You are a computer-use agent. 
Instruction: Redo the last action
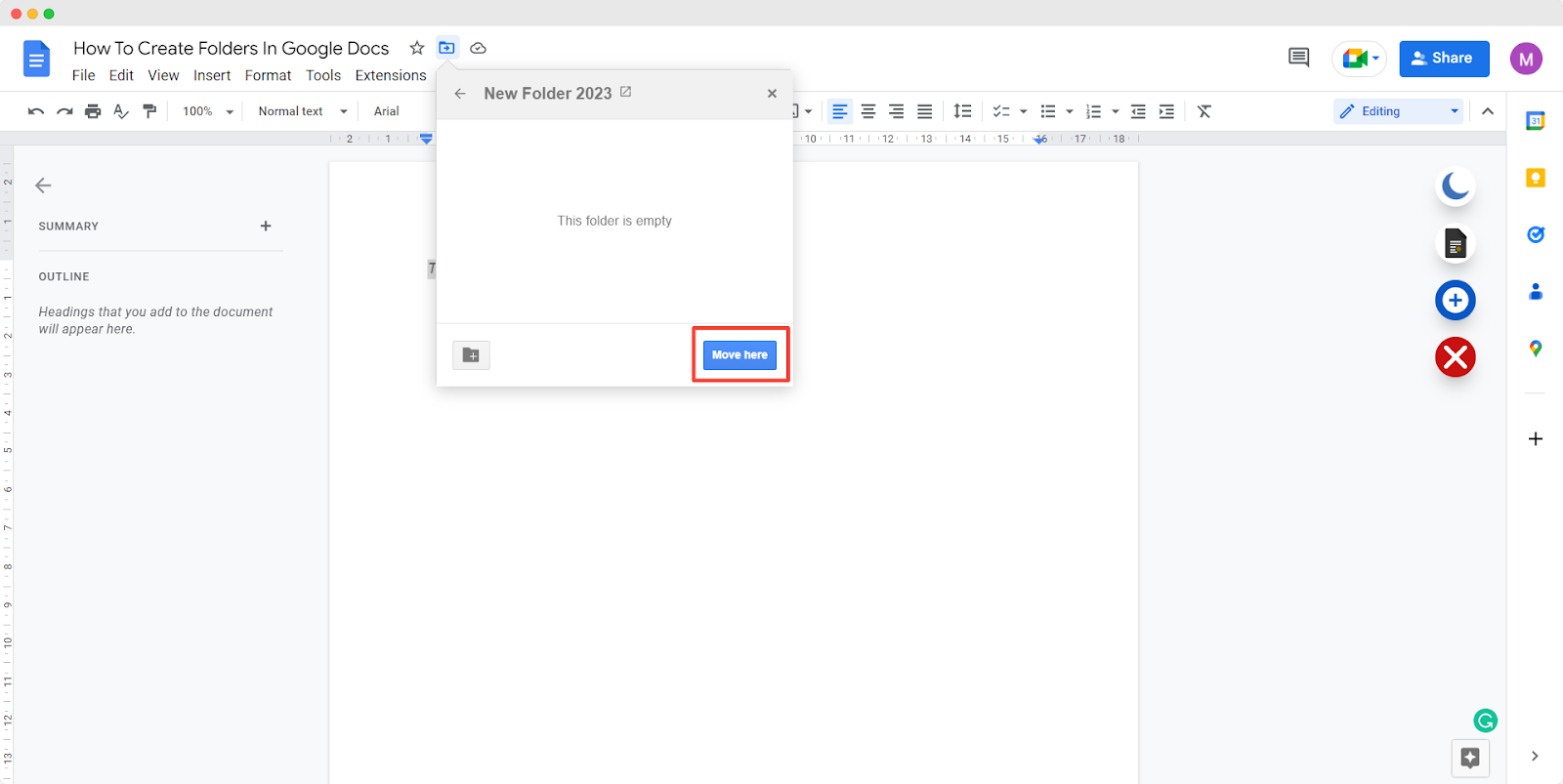coord(64,111)
